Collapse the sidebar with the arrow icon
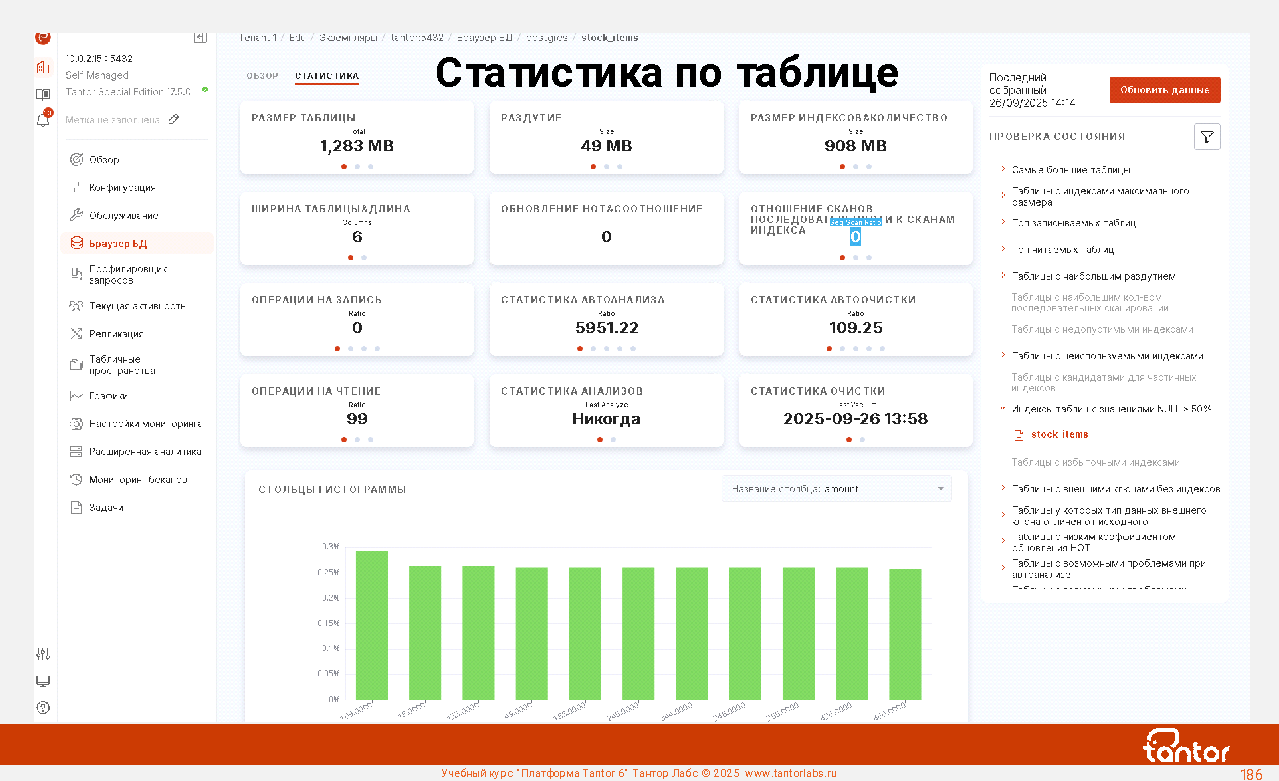Screen dimensions: 1279x781 point(200,37)
